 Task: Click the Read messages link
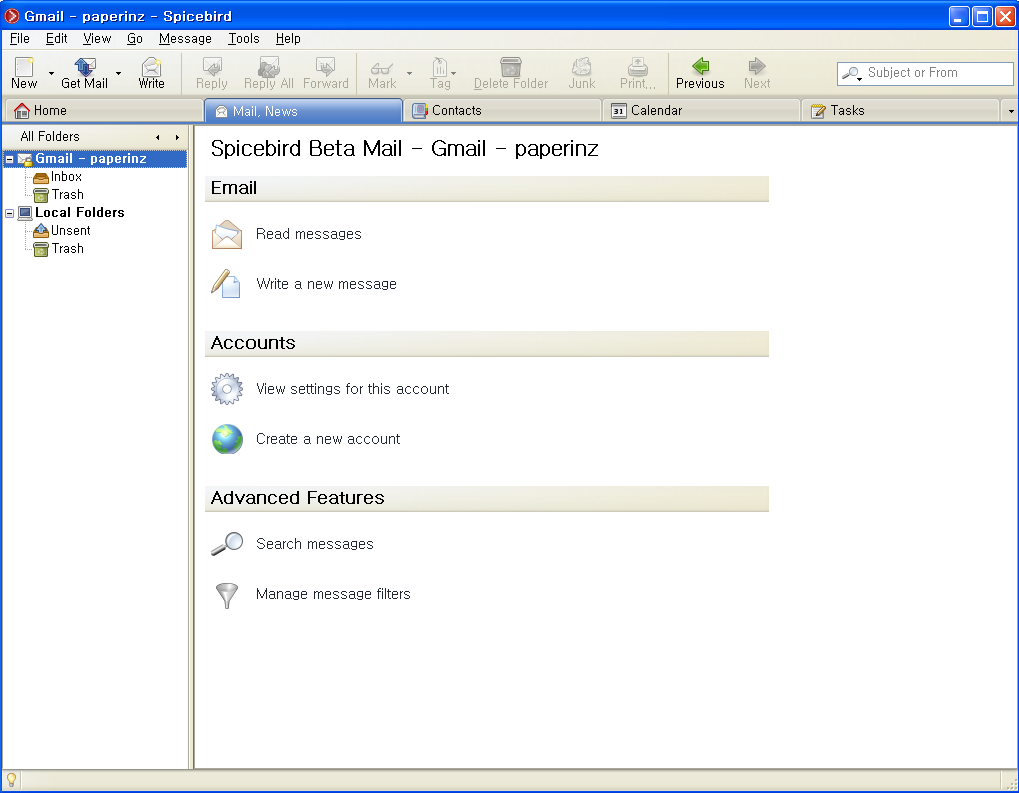pyautogui.click(x=309, y=234)
